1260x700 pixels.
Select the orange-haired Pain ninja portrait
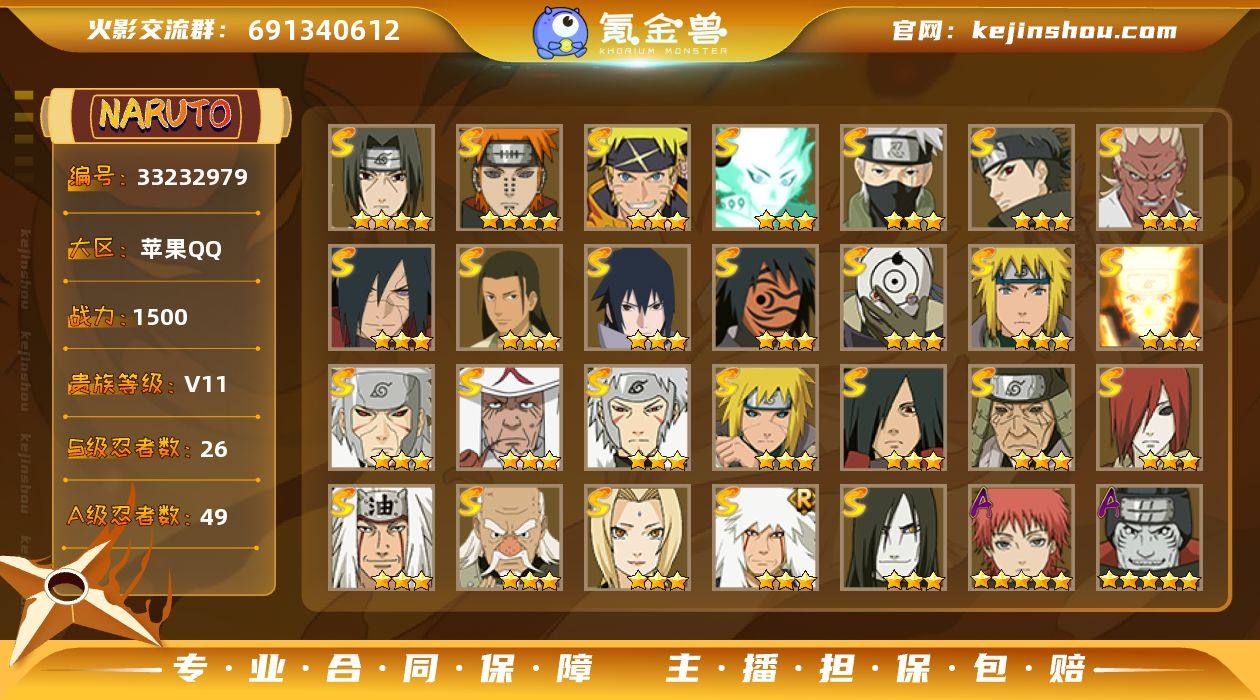510,178
